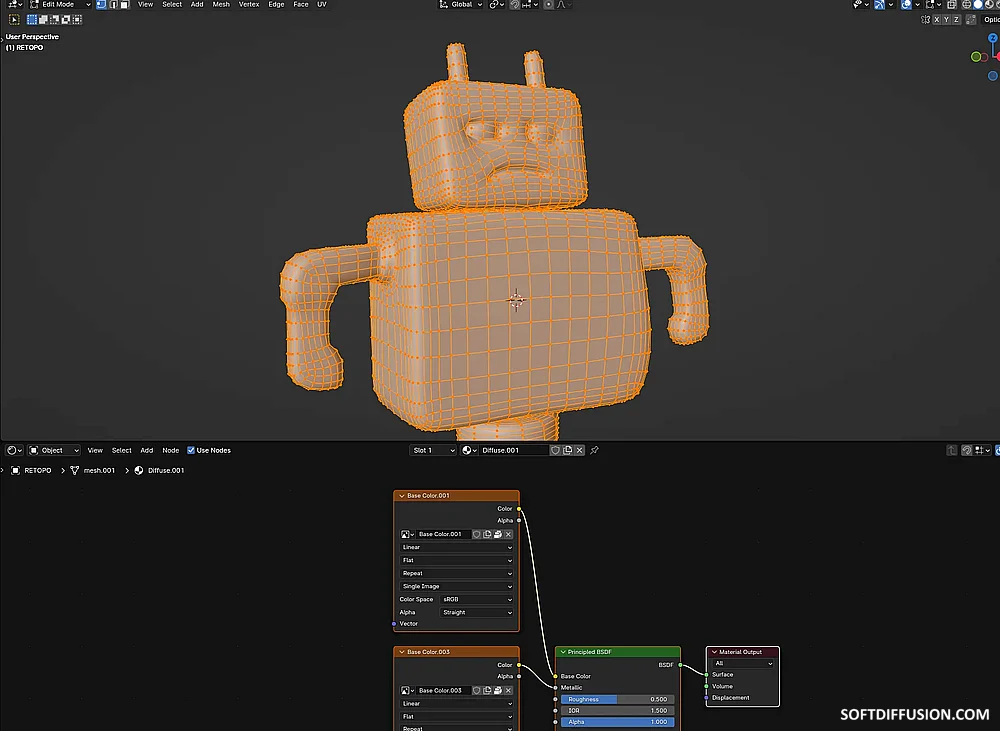Open the UV menu
Viewport: 1000px width, 731px height.
pos(321,4)
